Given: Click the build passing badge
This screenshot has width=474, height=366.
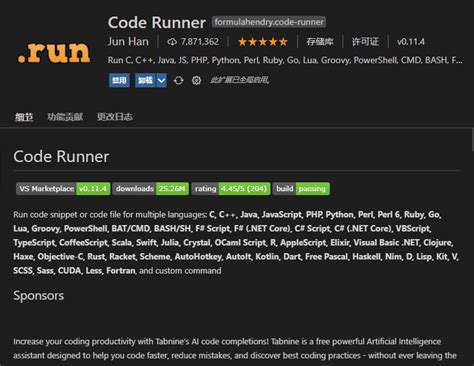Looking at the screenshot, I should (x=301, y=189).
